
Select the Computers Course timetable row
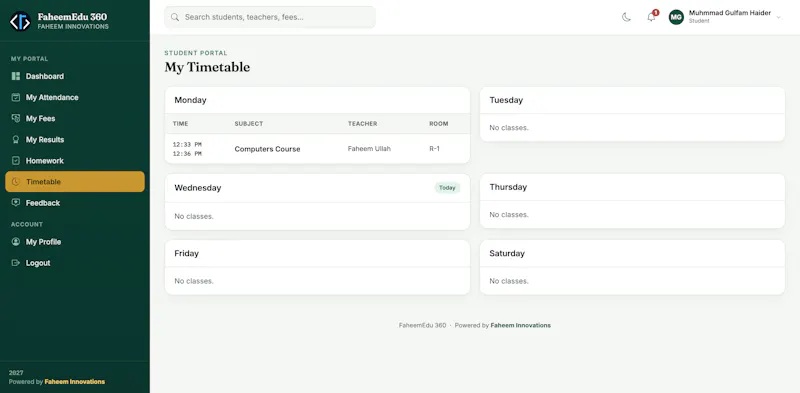(x=317, y=149)
